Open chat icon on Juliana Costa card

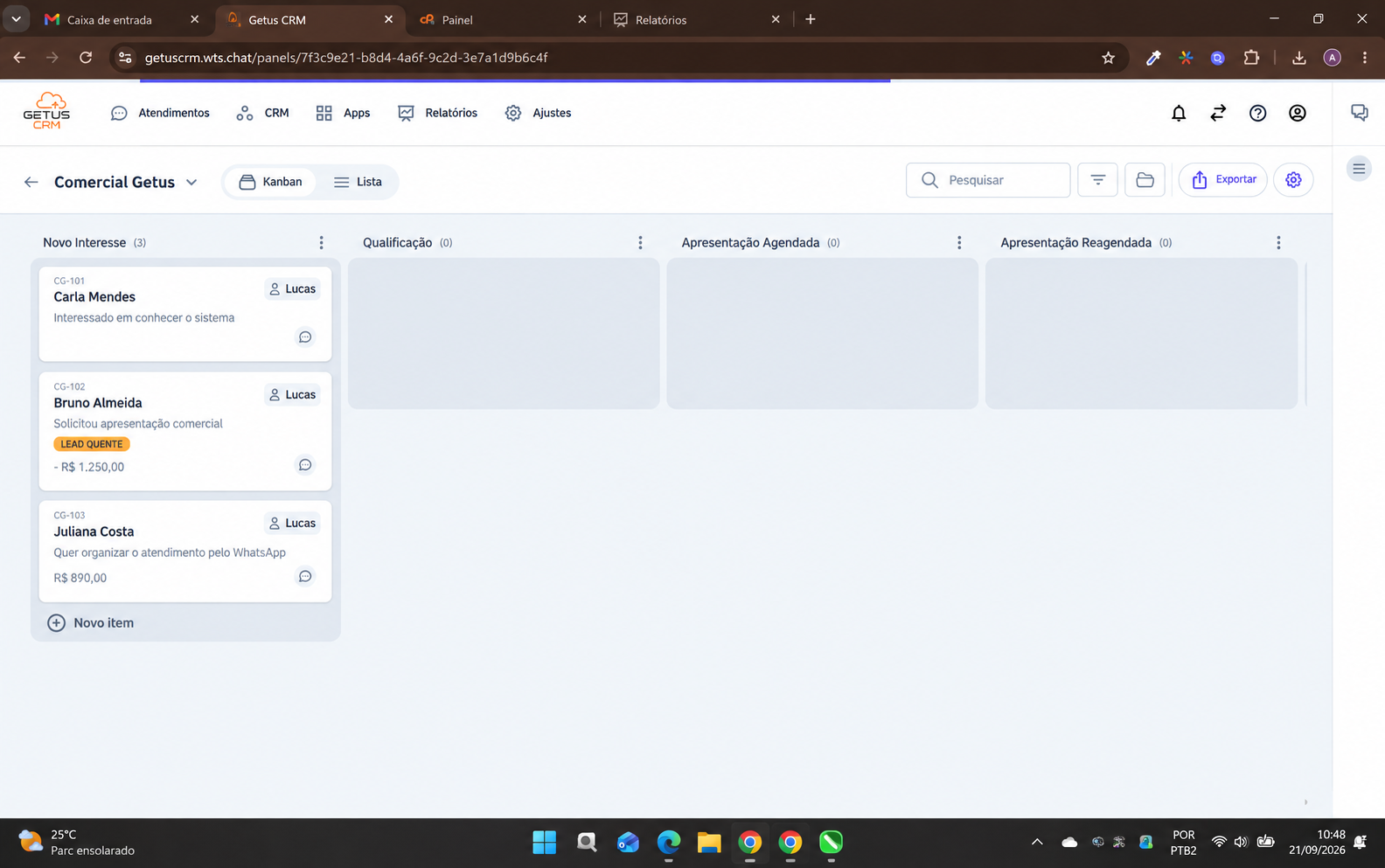(x=305, y=576)
